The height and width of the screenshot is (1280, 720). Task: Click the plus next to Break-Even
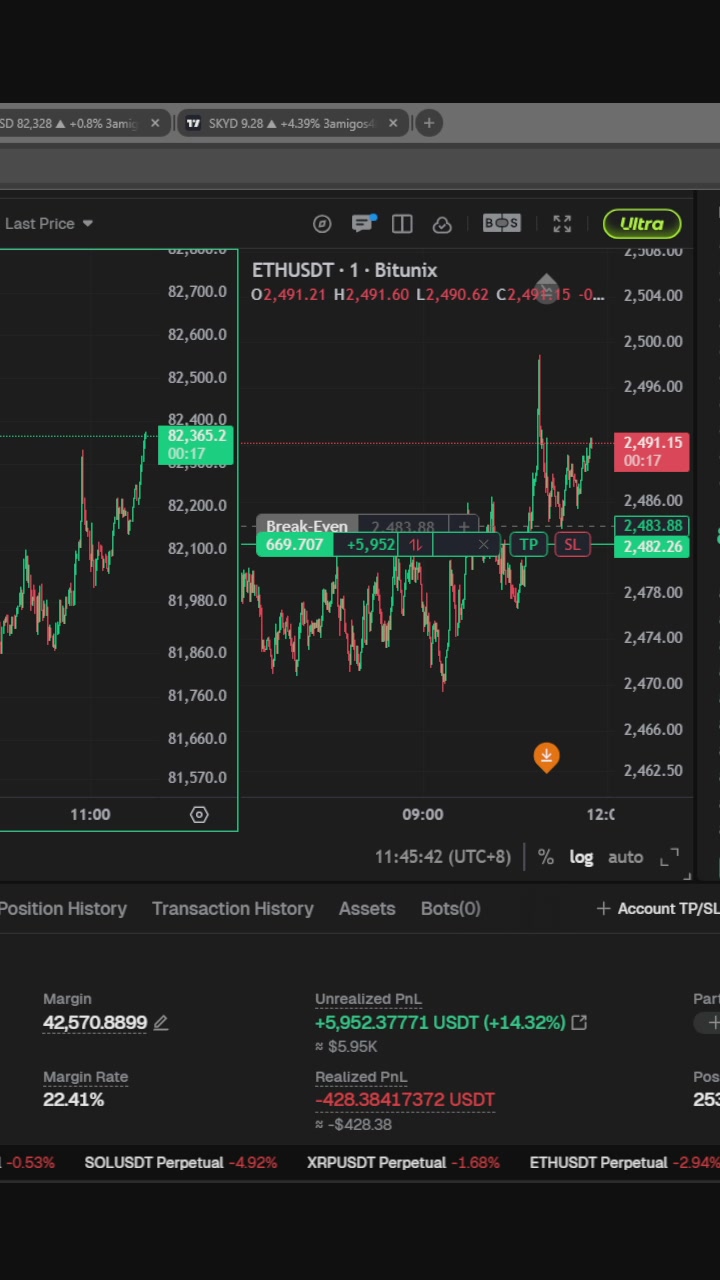[464, 526]
